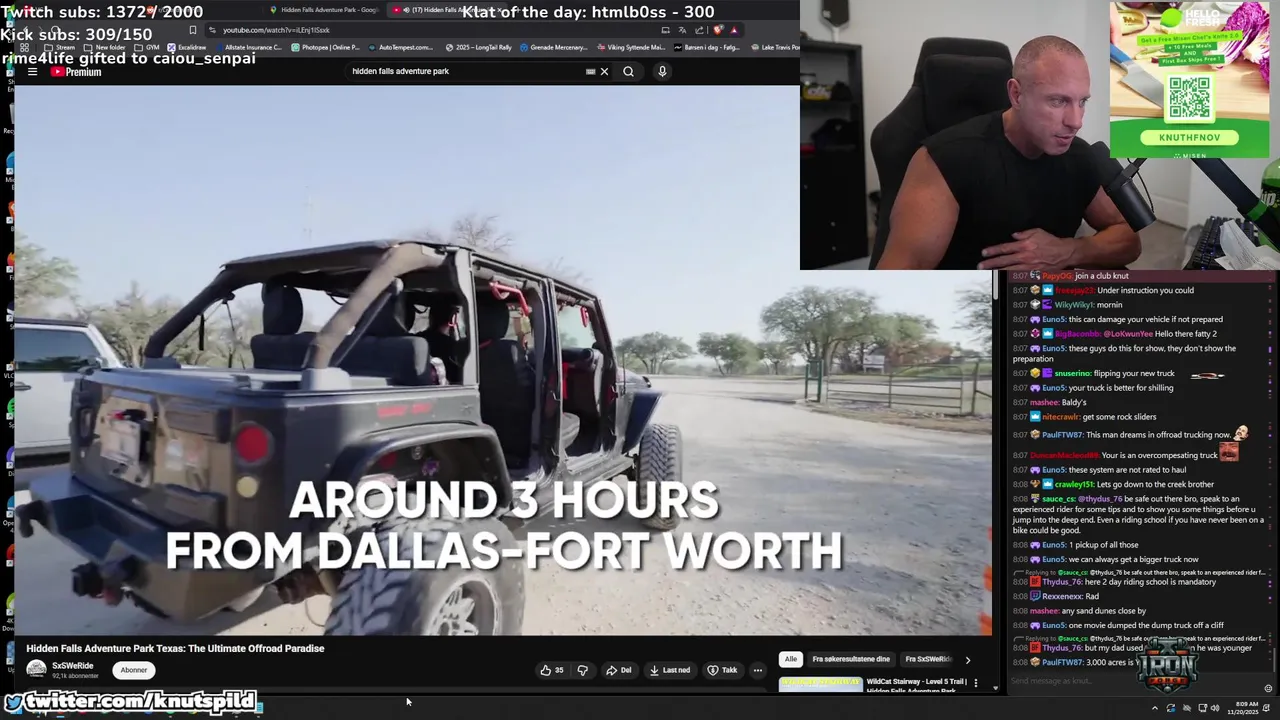This screenshot has height=720, width=1280.
Task: Subscribe using the Abonner button
Action: click(x=133, y=670)
